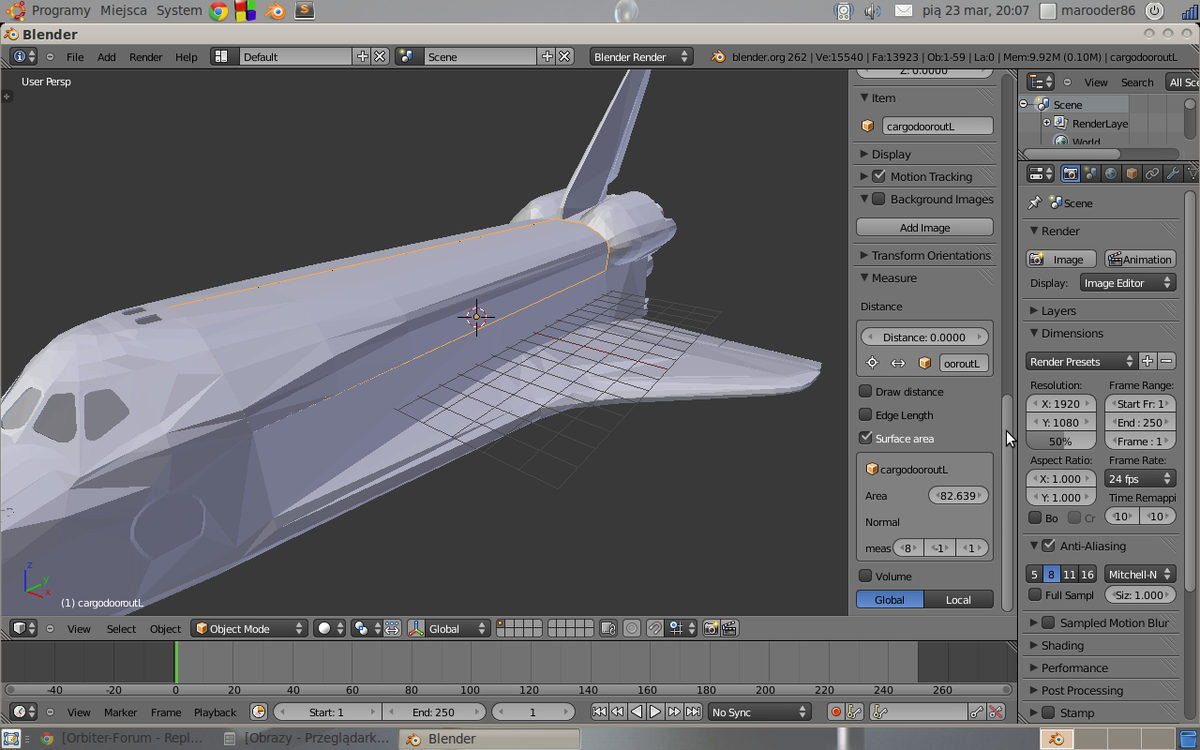This screenshot has height=750, width=1200.
Task: Play the animation forward
Action: pos(655,712)
